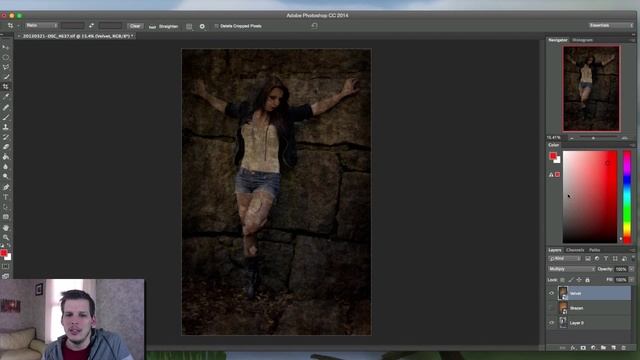Screen dimensions: 640x360
Task: Switch to the Histogram tab
Action: pos(582,40)
